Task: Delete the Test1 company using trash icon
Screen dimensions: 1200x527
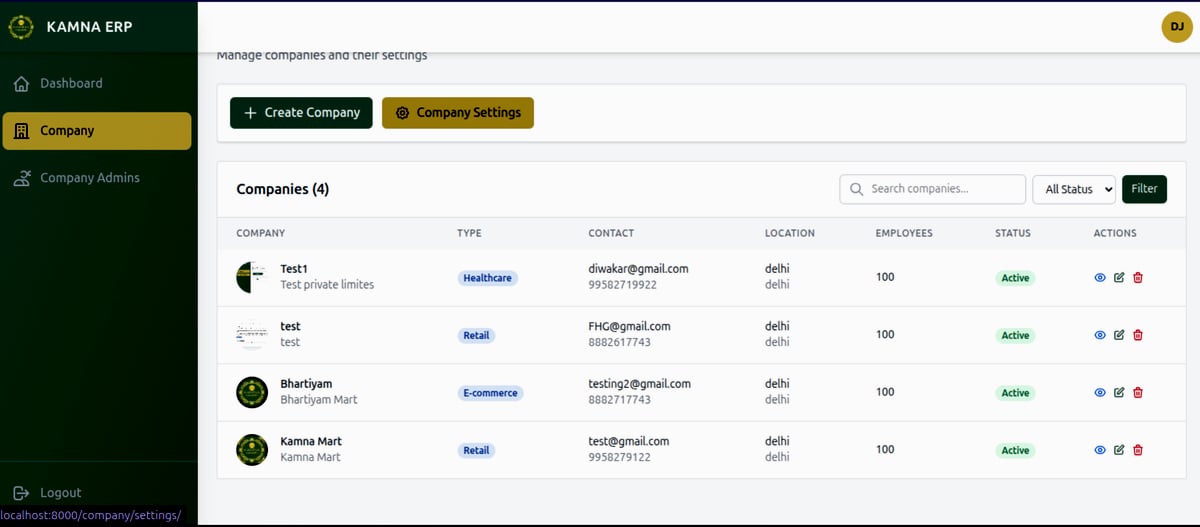Action: pyautogui.click(x=1138, y=278)
